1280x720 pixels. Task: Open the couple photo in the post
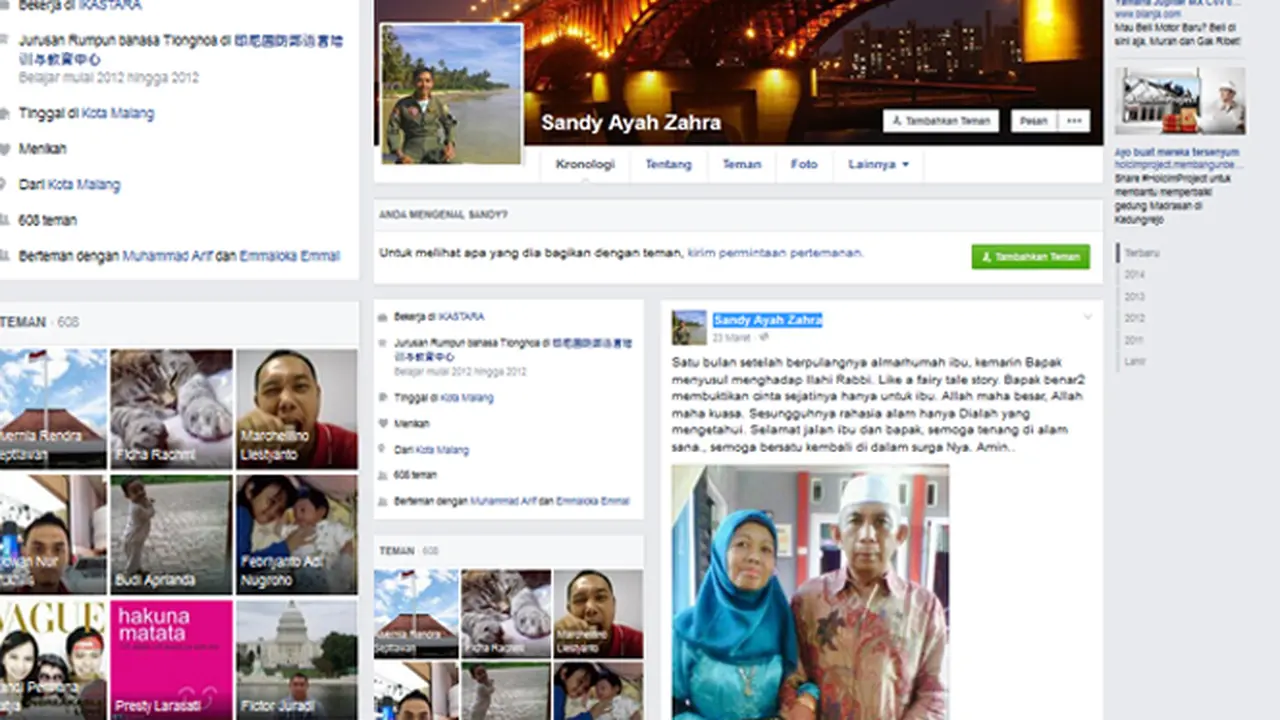[x=810, y=592]
